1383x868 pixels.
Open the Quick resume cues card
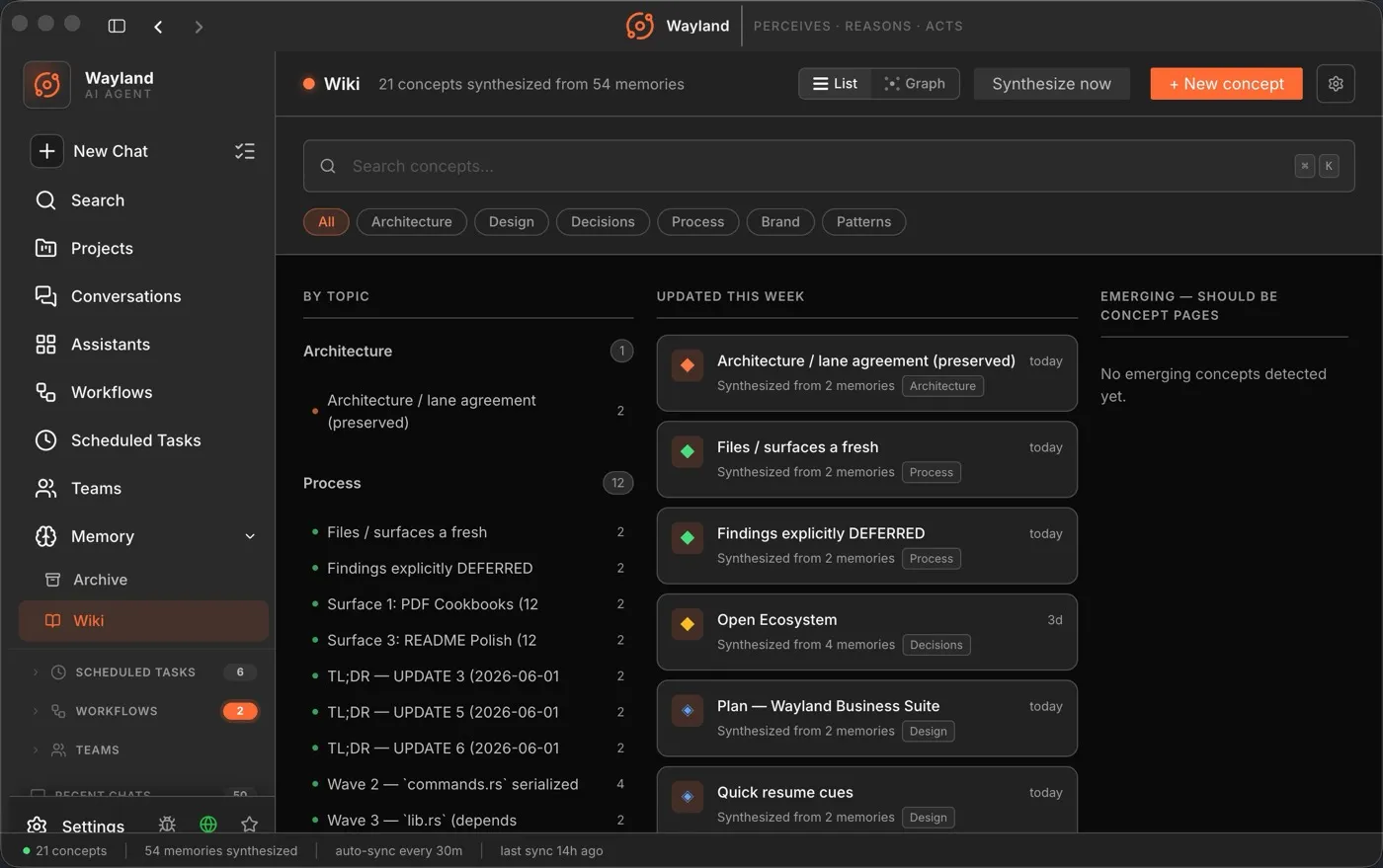pos(866,800)
